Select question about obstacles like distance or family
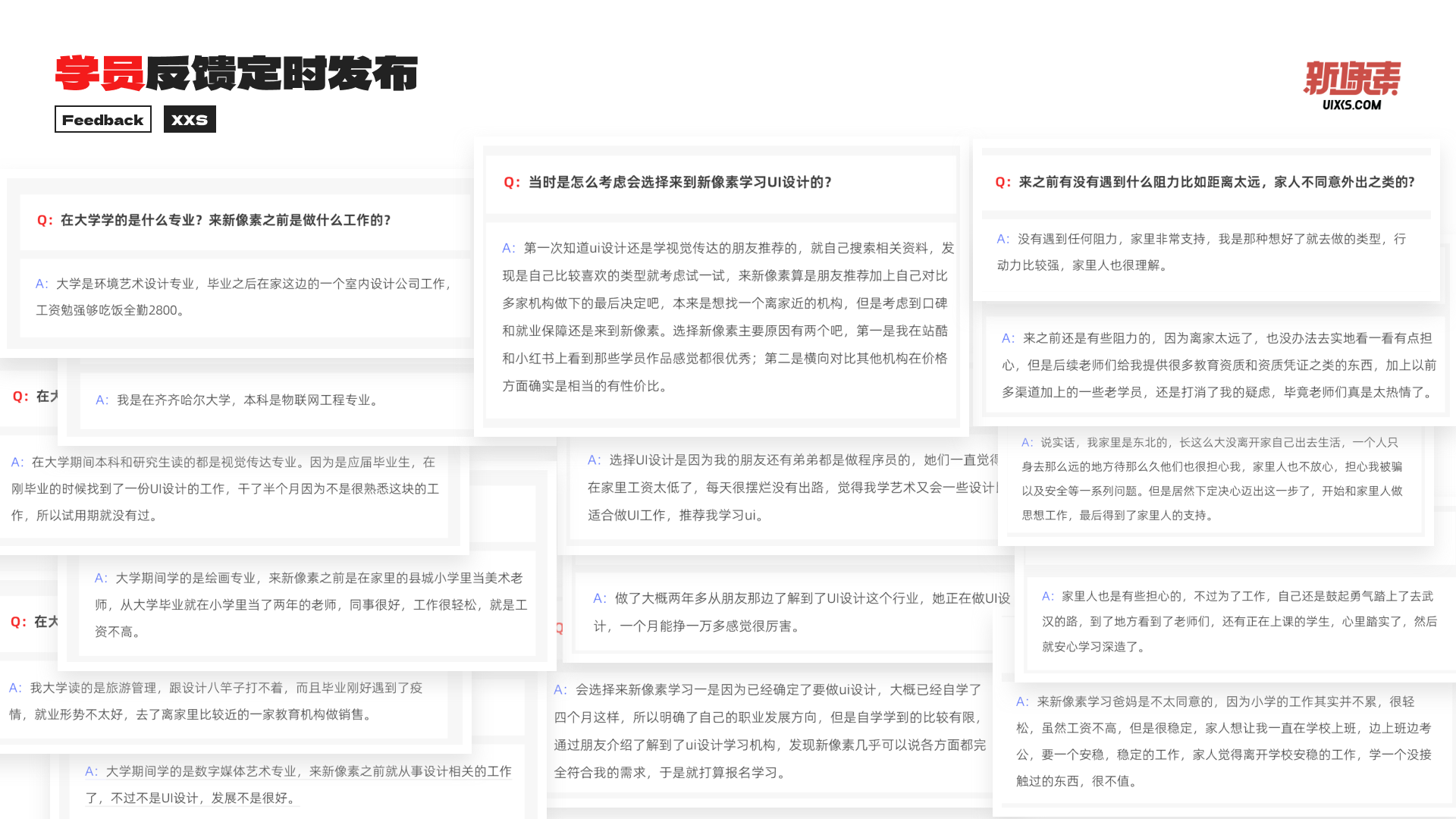Viewport: 1456px width, 819px height. pos(1204,182)
